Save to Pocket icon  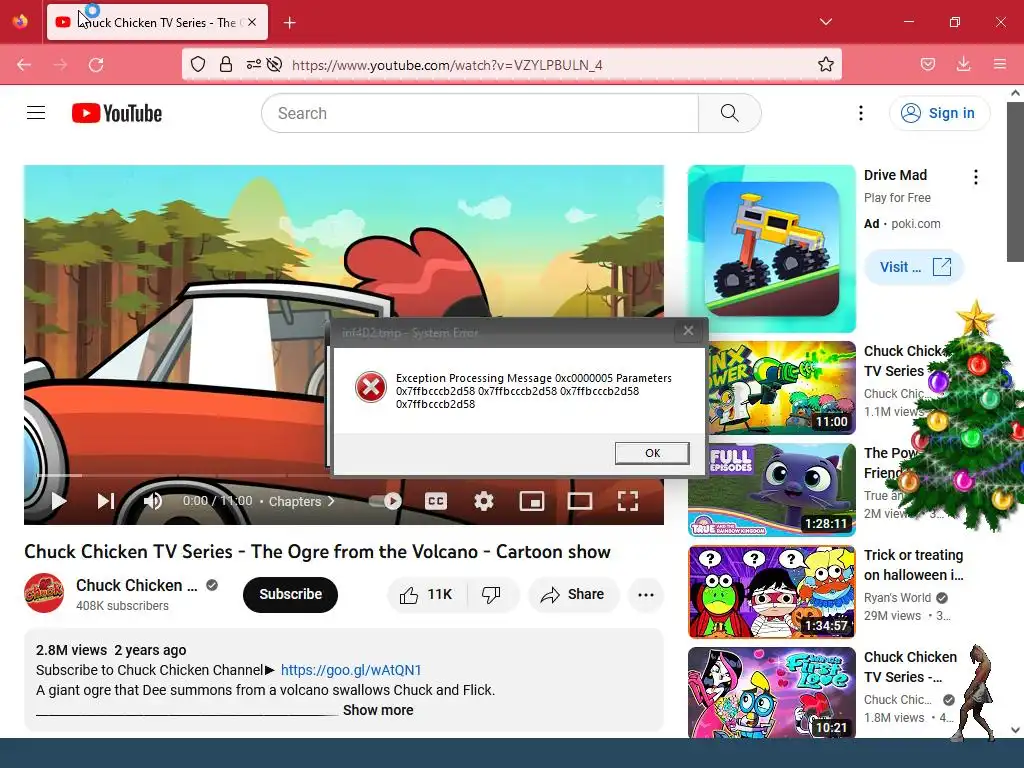pos(928,65)
